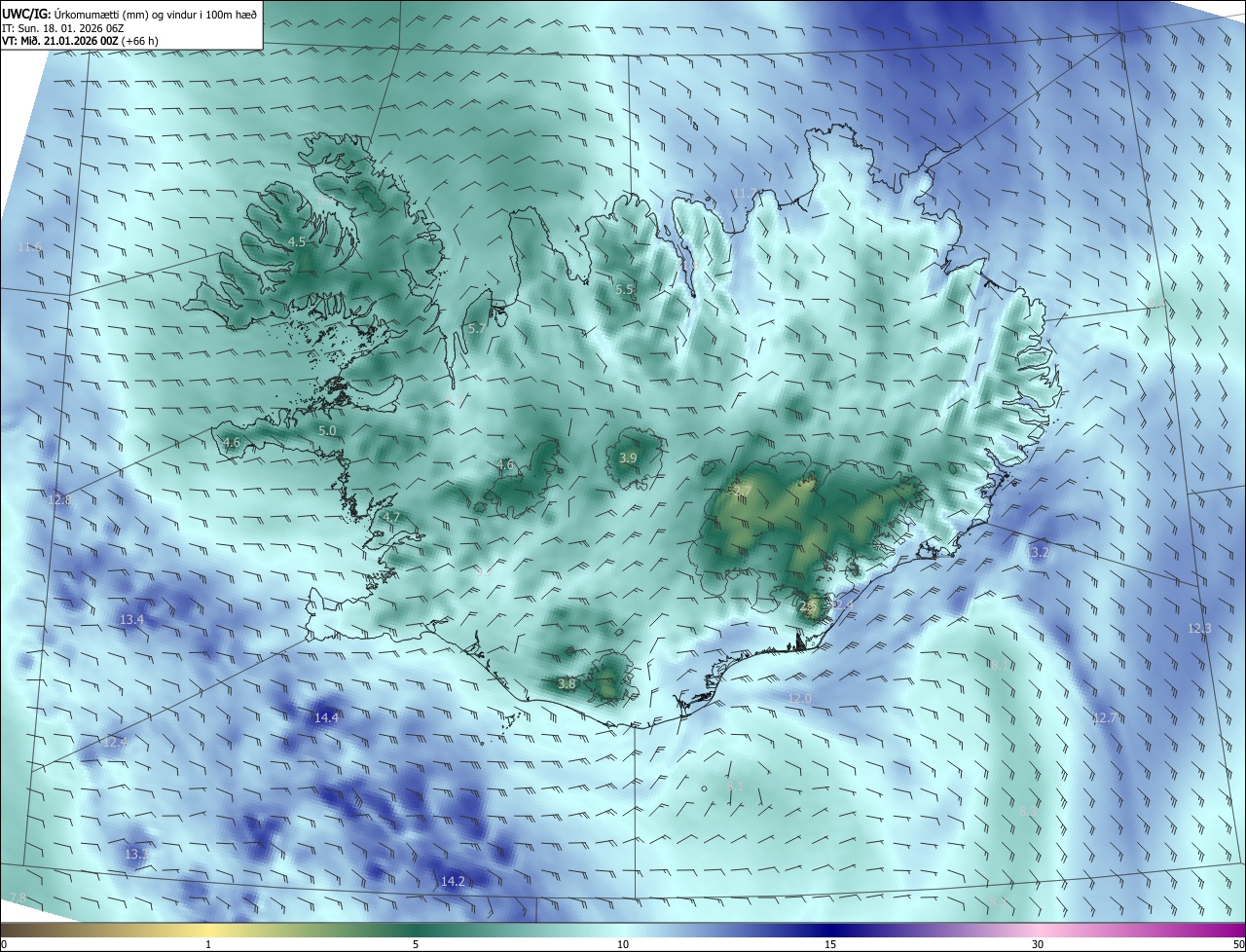Click the 7.8 value in the map corner

point(17,897)
